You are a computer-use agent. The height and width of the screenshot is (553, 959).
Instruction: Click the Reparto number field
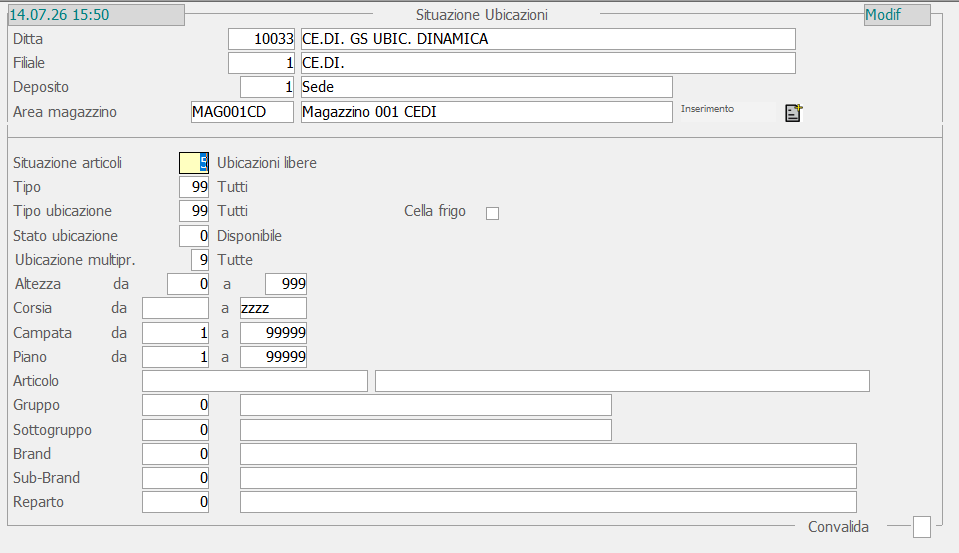pyautogui.click(x=176, y=502)
